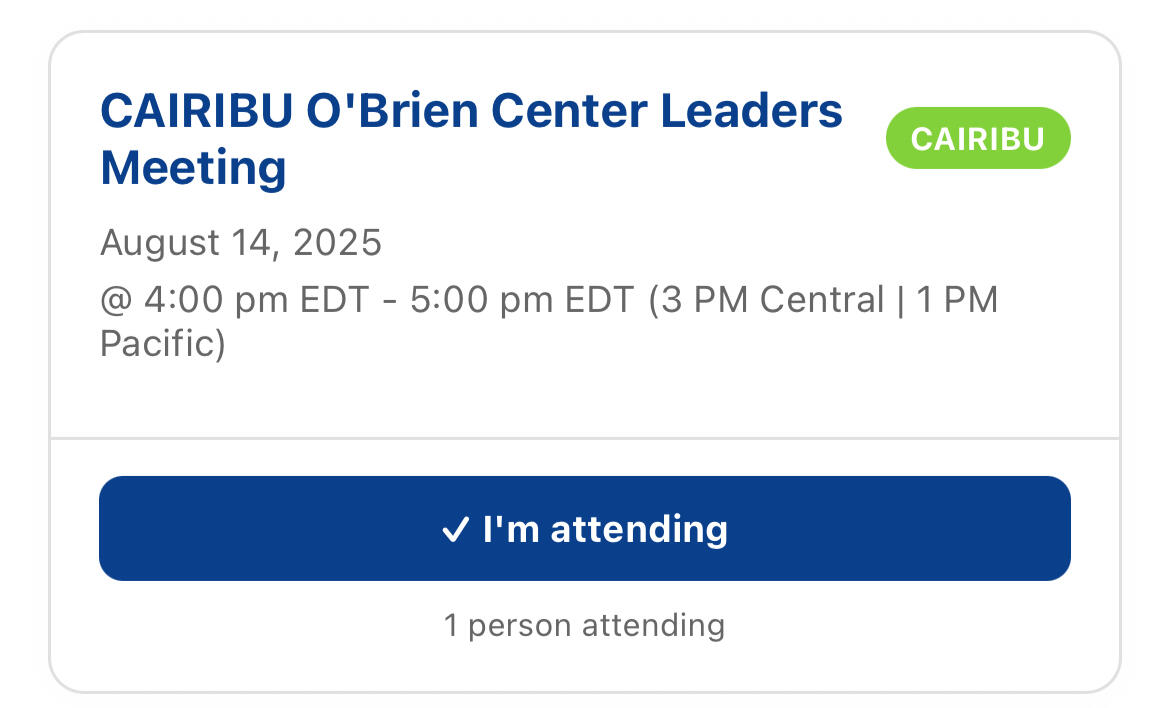
Task: Click the "1 PM" Pacific time text
Action: pos(958,301)
